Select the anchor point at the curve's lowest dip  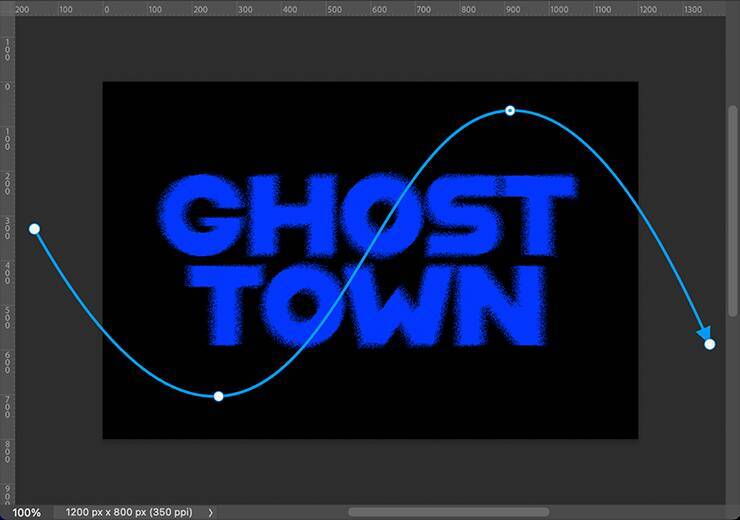[219, 396]
